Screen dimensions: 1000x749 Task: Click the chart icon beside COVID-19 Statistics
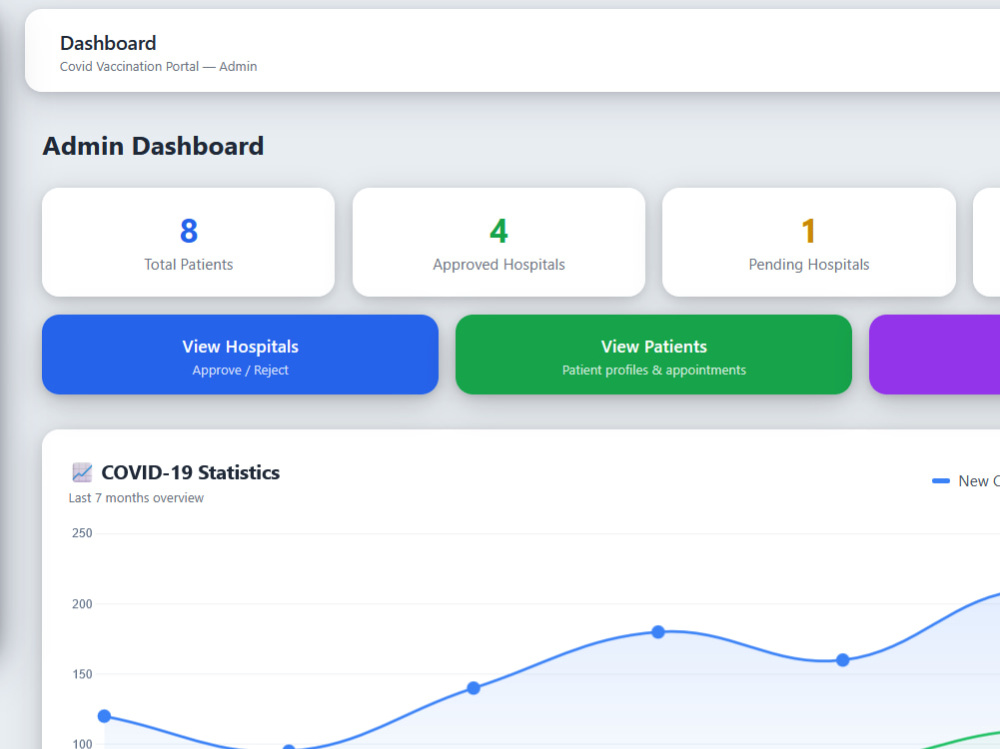coord(82,472)
